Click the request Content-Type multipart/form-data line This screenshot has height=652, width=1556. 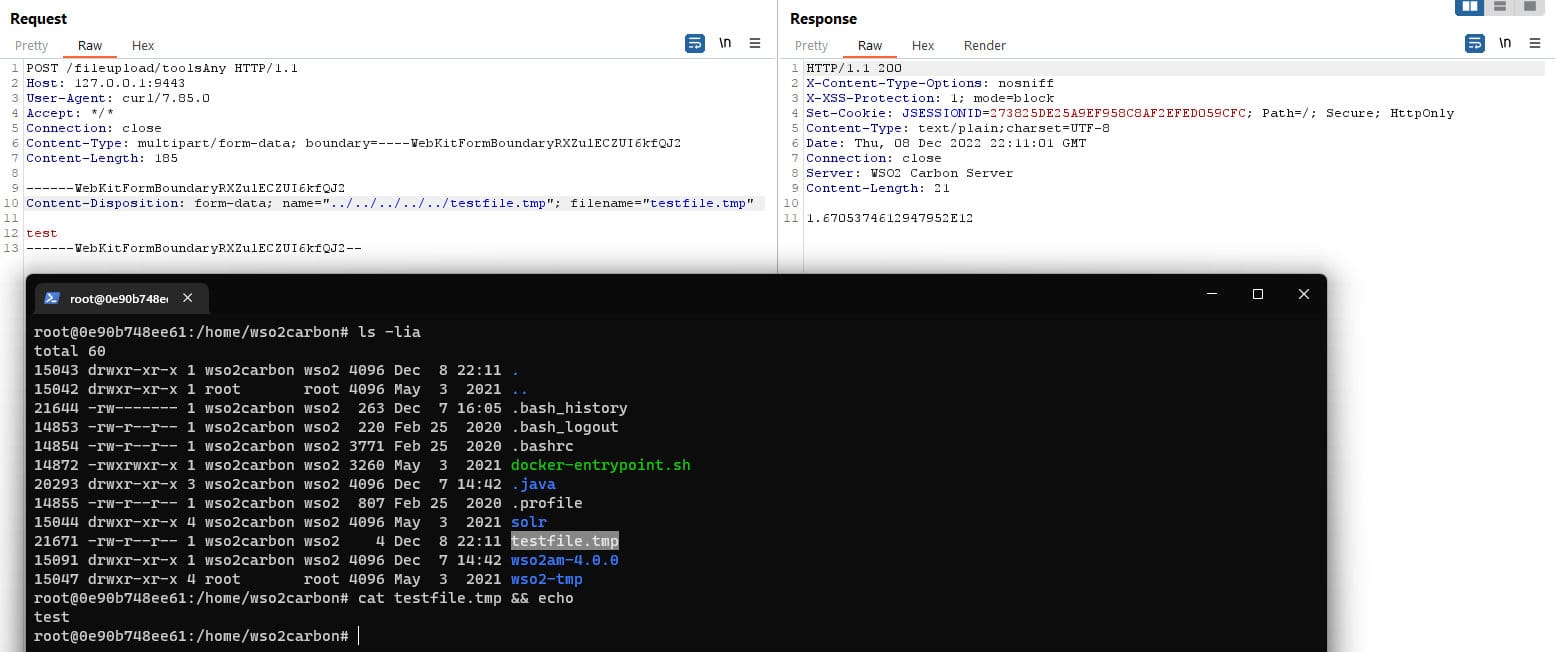click(x=354, y=143)
